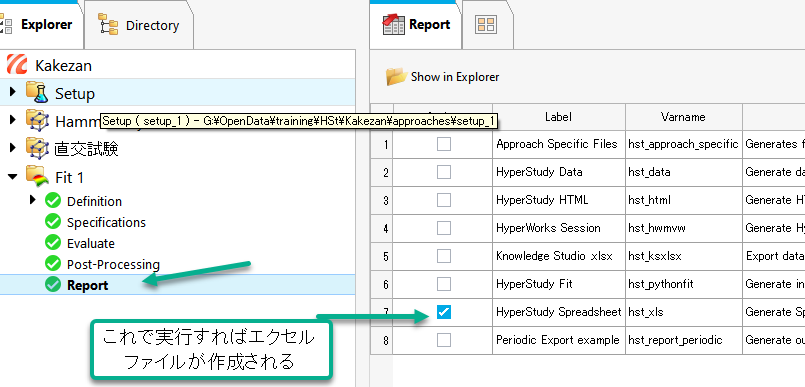
Task: Click Show in Explorer button
Action: [443, 77]
